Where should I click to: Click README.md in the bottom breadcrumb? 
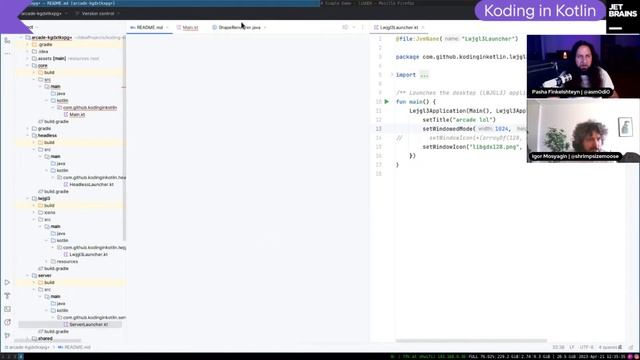[x=74, y=347]
